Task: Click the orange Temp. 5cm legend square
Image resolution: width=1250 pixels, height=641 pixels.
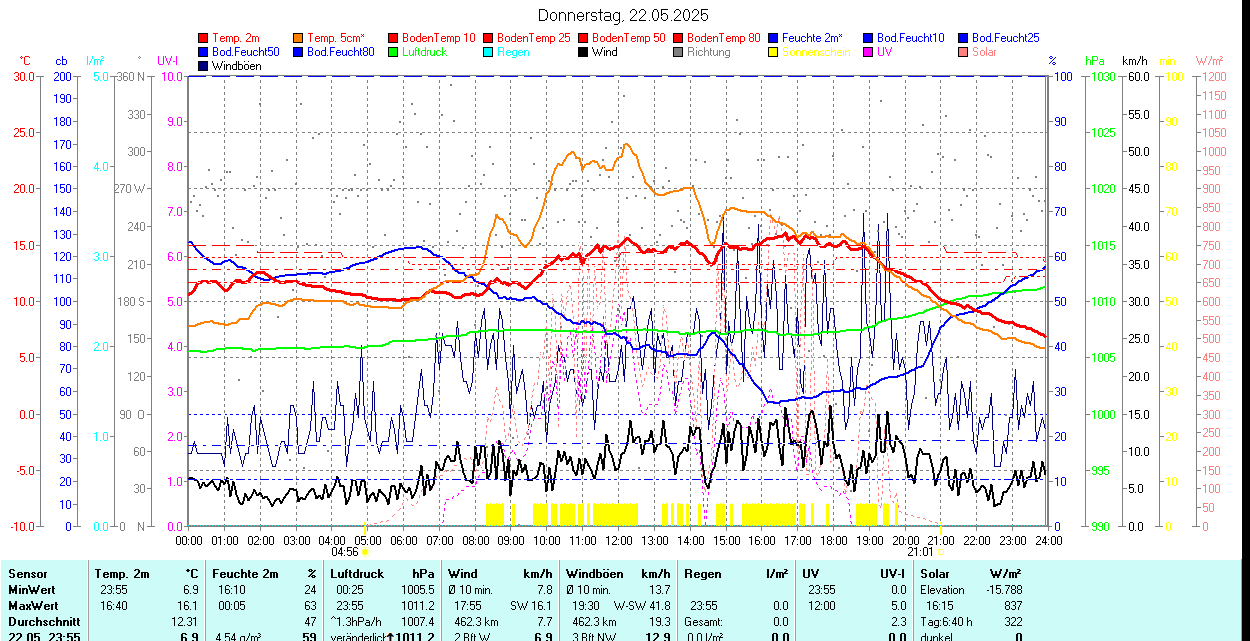Action: [299, 38]
